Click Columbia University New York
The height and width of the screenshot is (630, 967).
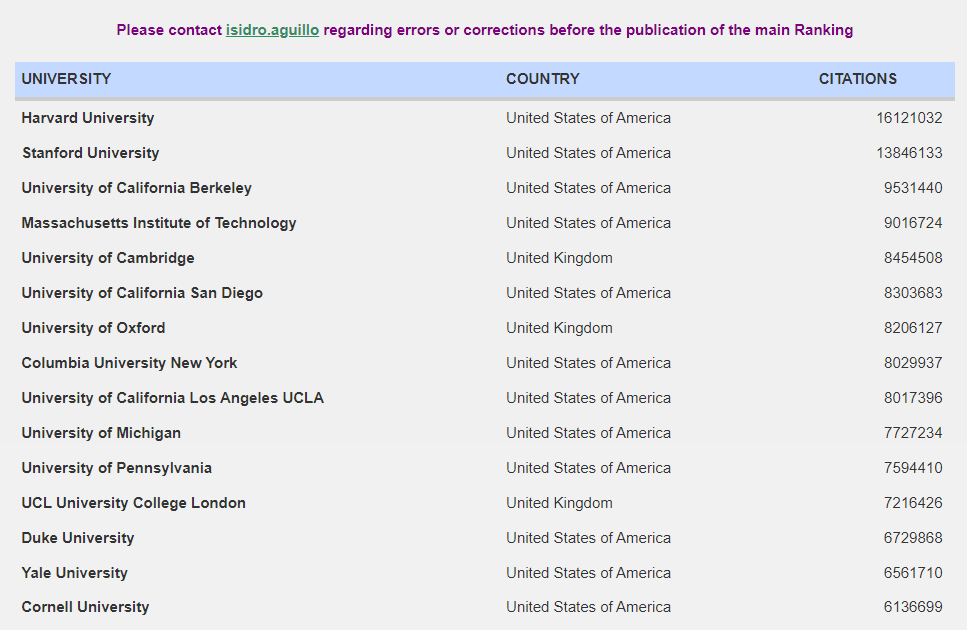click(129, 363)
